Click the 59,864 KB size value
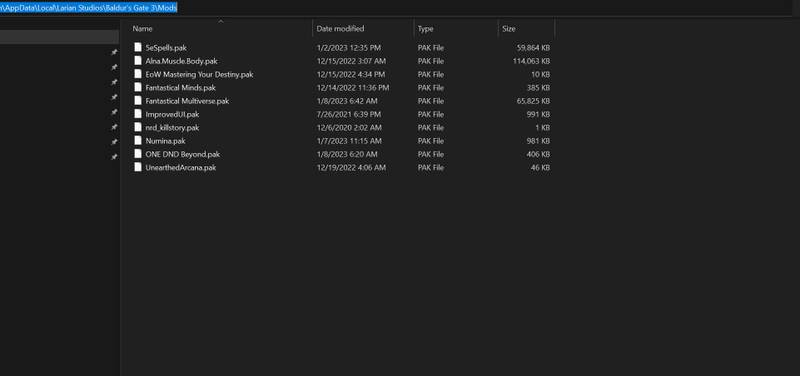 pos(533,48)
